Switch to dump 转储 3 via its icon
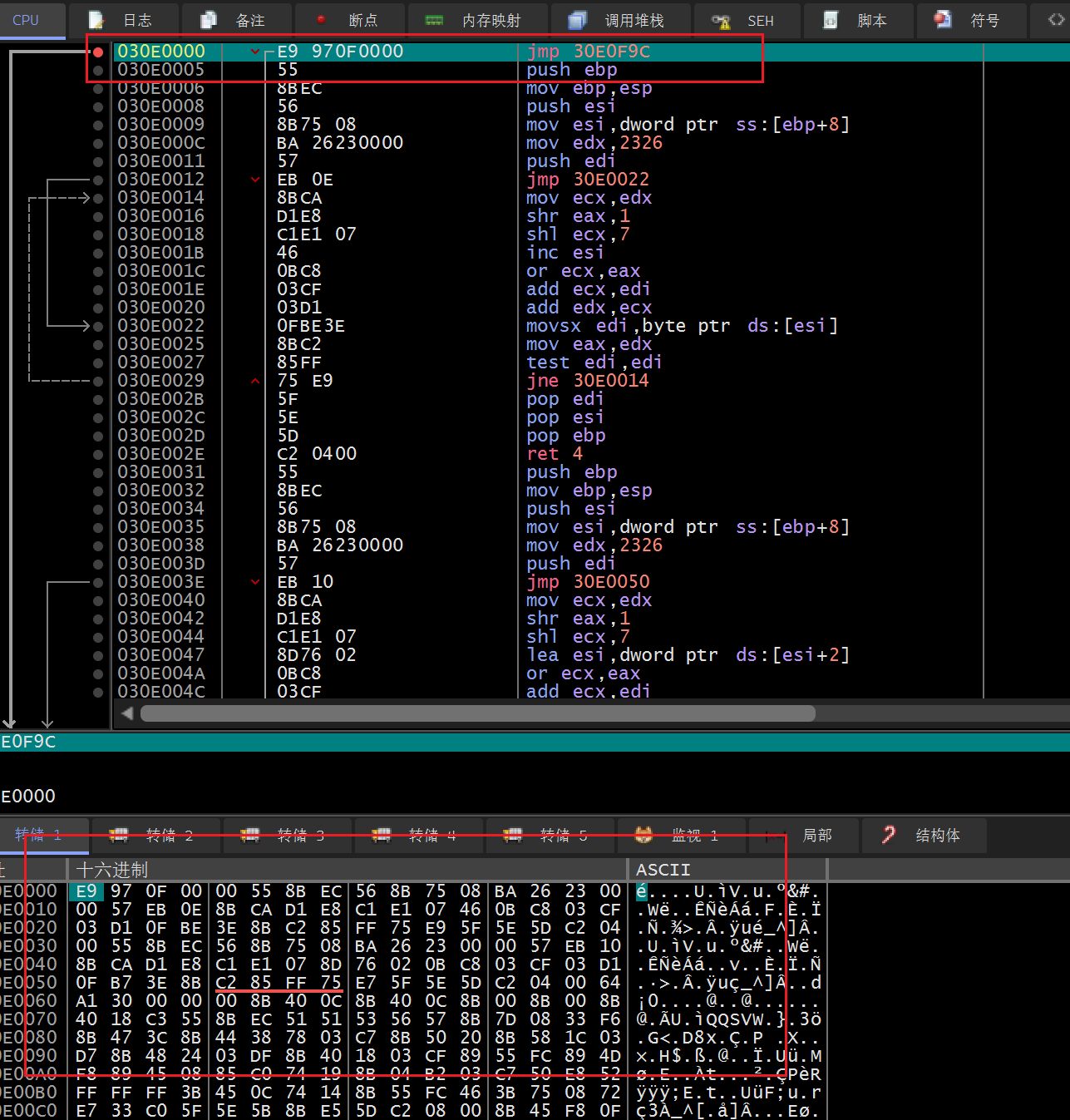 point(250,835)
